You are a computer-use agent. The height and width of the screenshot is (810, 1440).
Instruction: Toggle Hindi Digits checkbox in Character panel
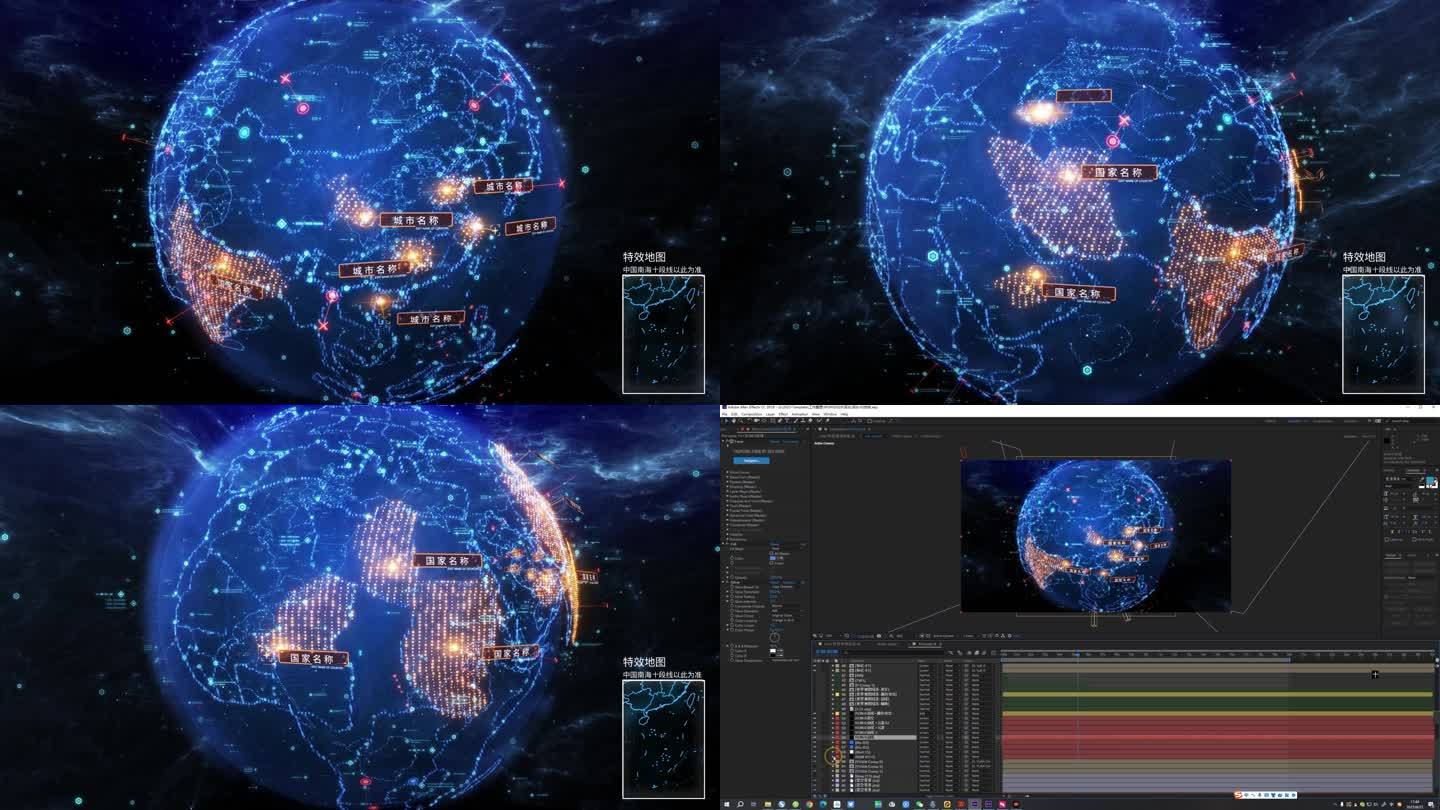coord(1414,540)
